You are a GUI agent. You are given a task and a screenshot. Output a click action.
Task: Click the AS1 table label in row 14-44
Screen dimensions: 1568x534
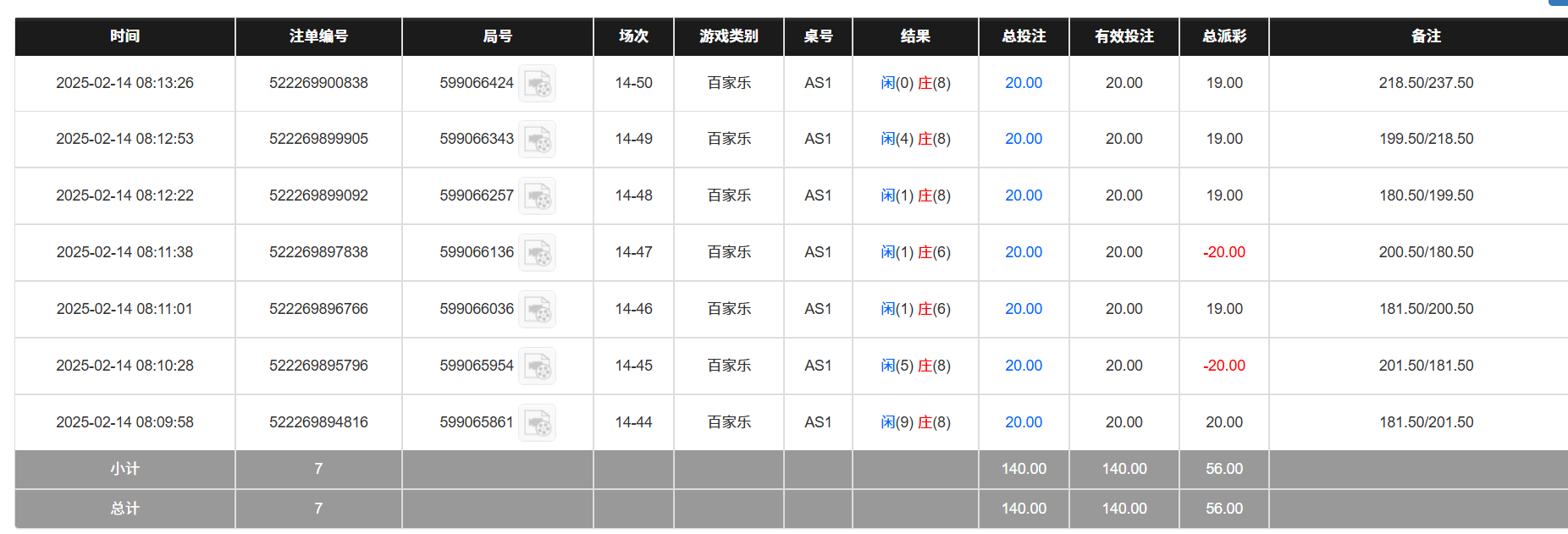817,422
